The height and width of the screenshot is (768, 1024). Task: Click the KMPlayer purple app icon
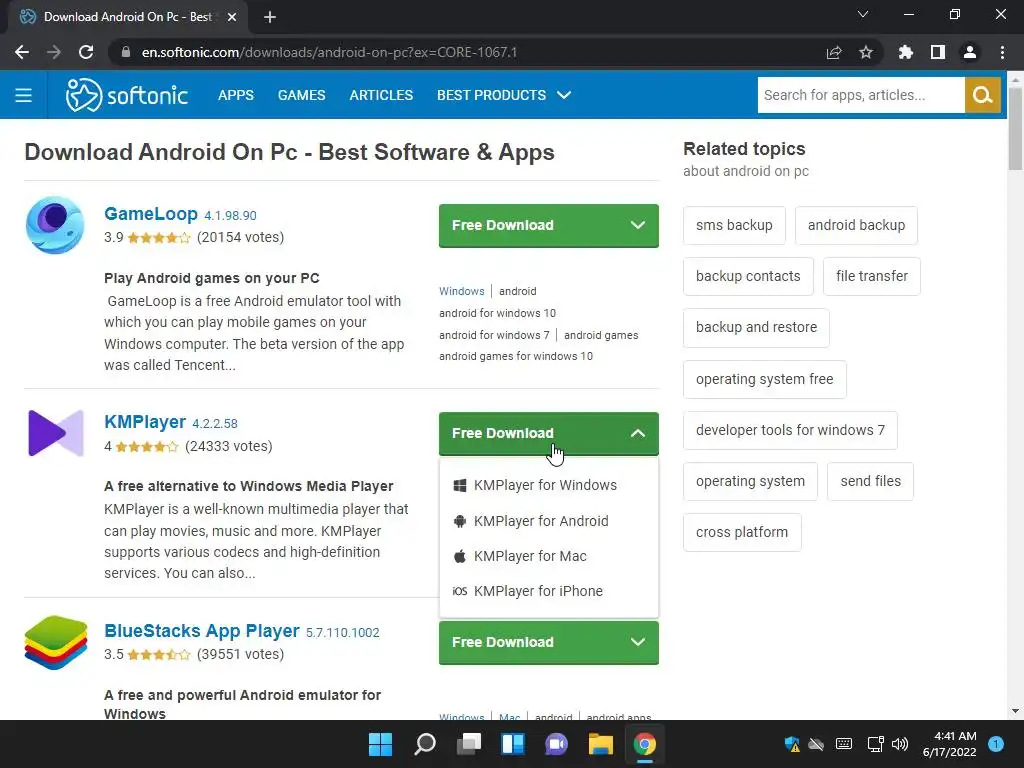56,433
